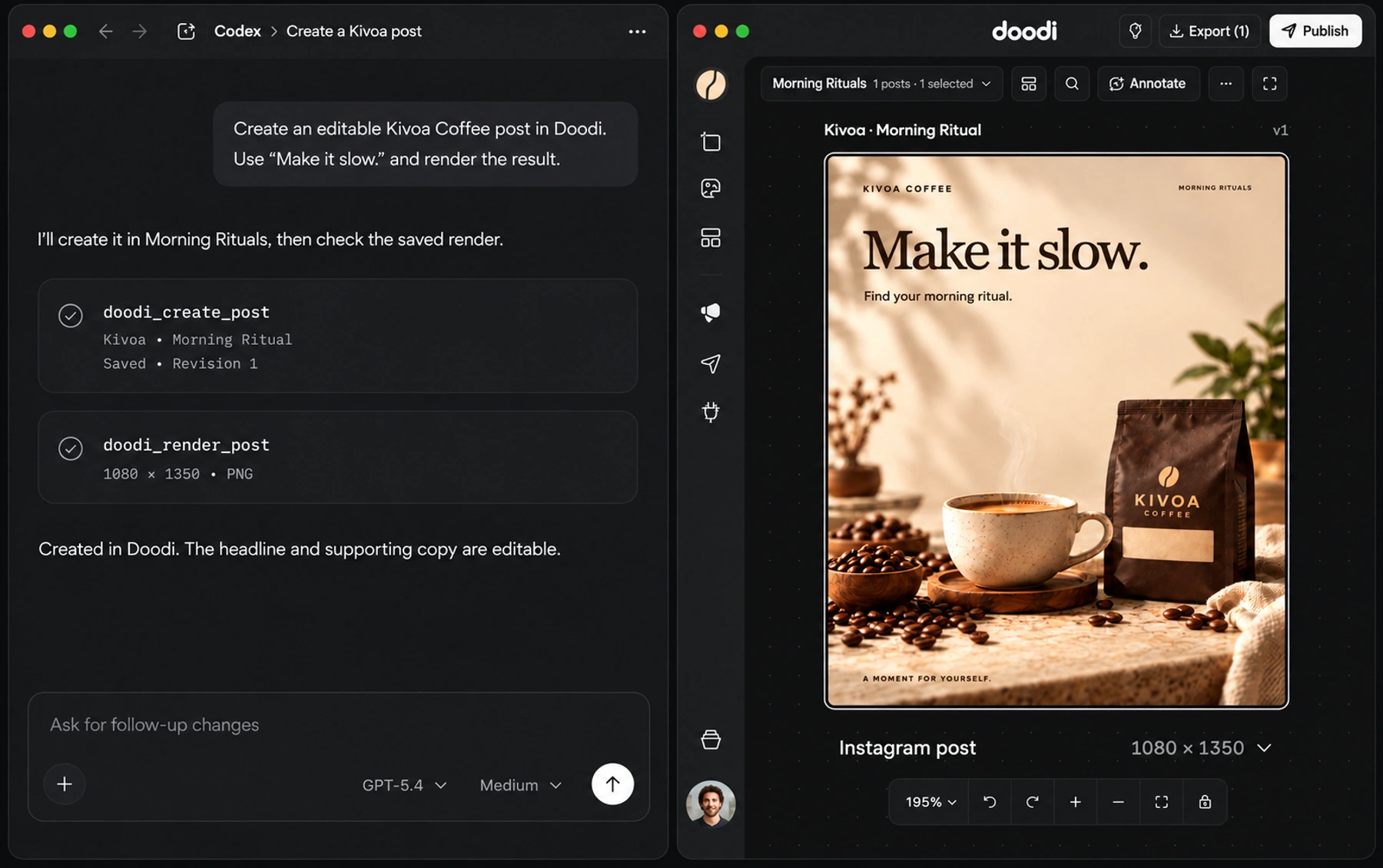
Task: Open the Codex share/export icon next to breadcrumb
Action: pos(186,31)
